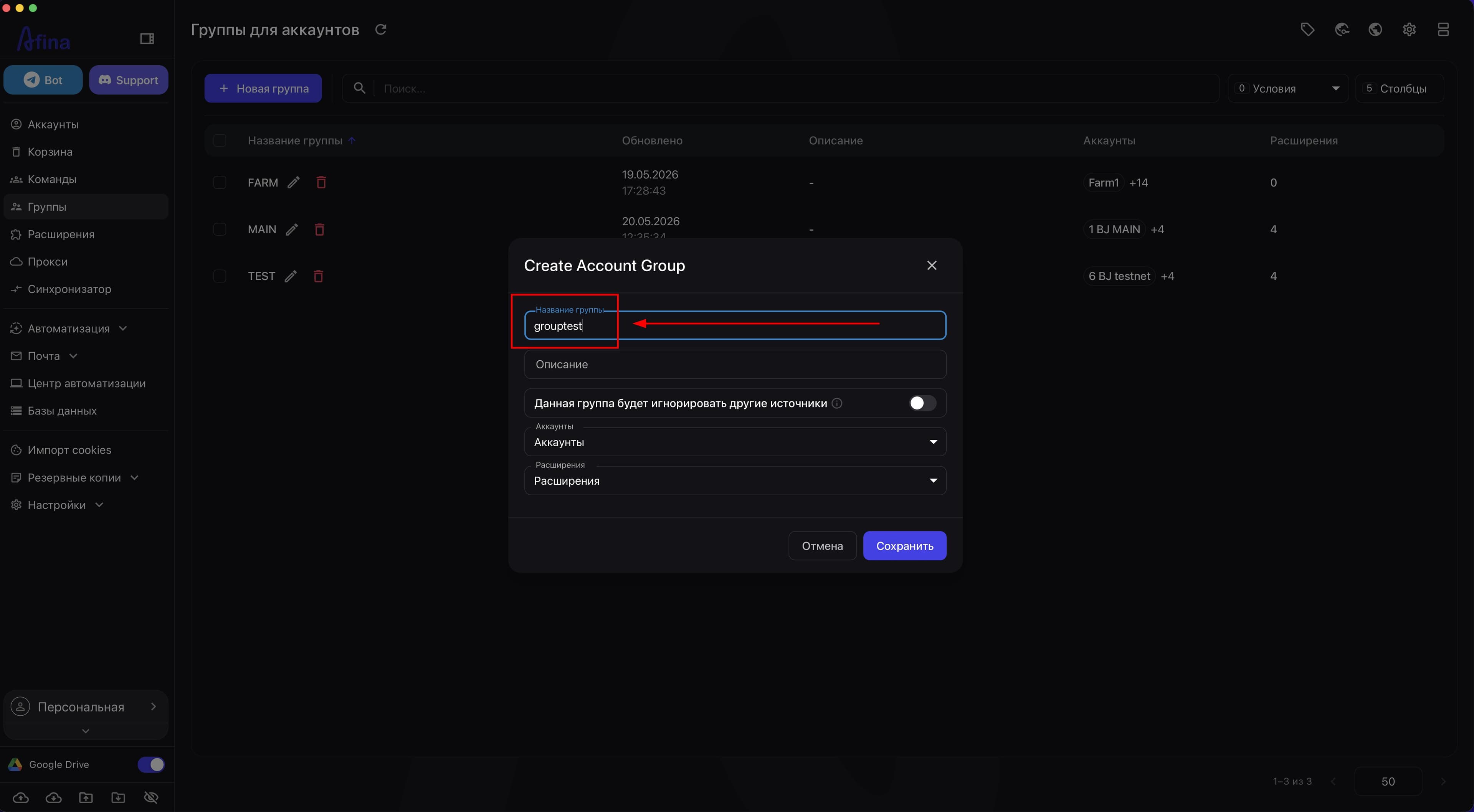Viewport: 1474px width, 812px height.
Task: Open the tags icon in header
Action: pos(1307,29)
